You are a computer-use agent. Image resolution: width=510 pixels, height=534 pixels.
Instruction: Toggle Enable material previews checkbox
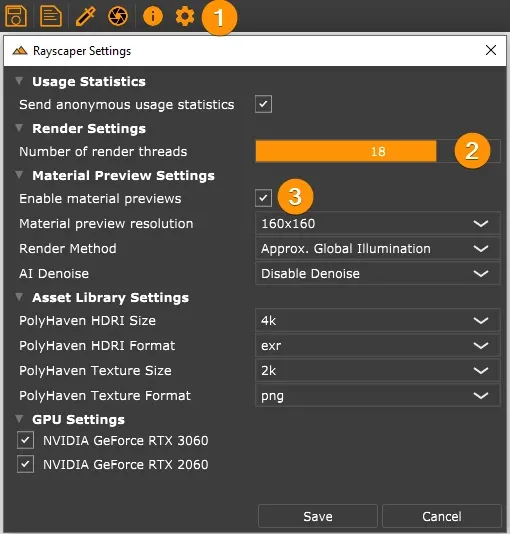[x=264, y=198]
